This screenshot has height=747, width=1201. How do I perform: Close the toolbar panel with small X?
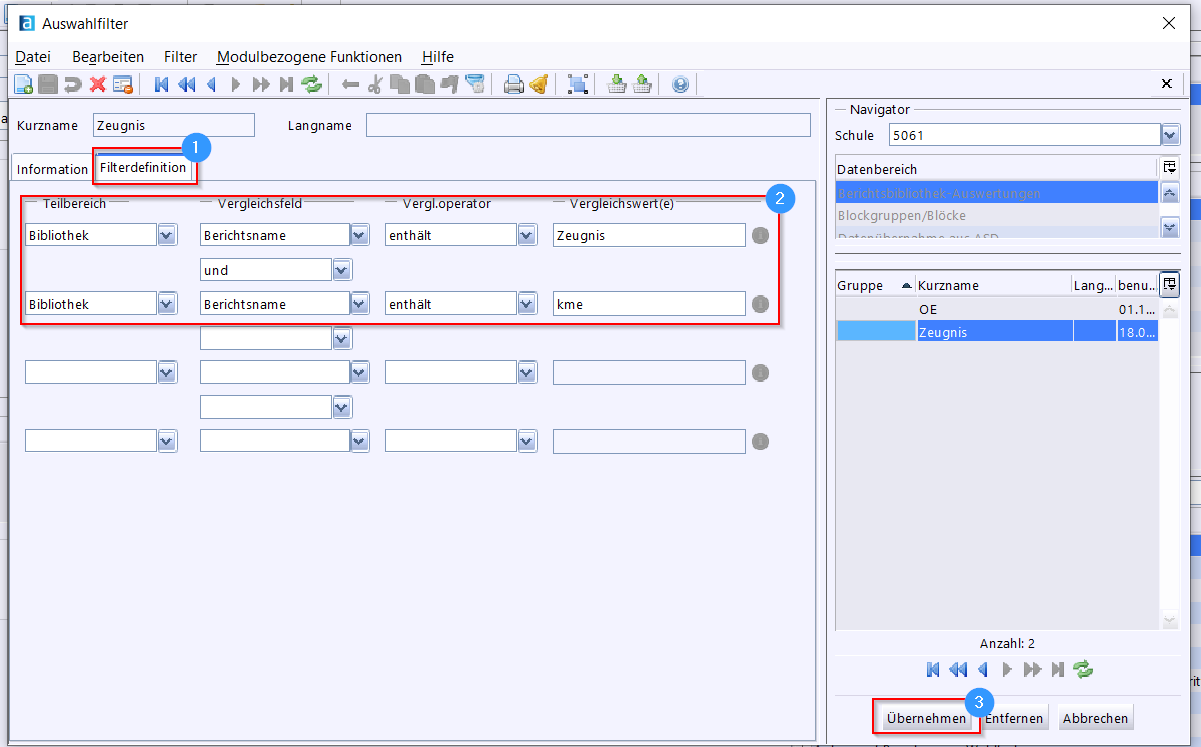pos(1166,84)
